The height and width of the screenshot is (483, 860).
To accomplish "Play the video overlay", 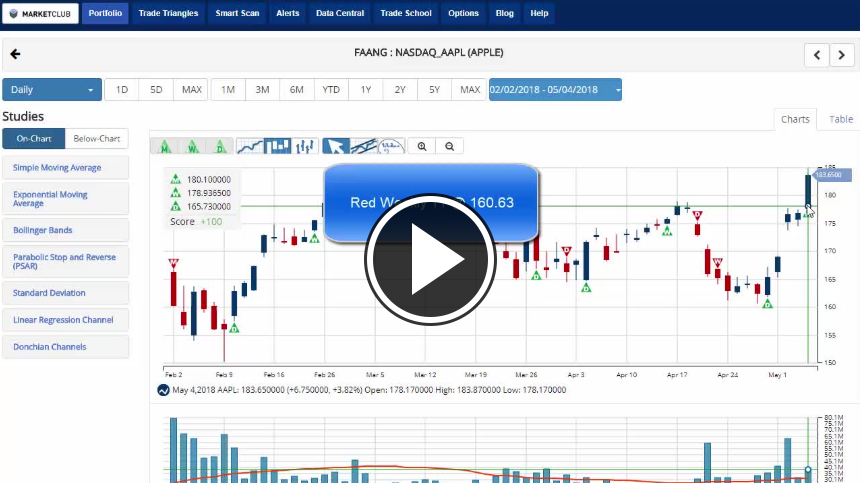I will tap(430, 259).
